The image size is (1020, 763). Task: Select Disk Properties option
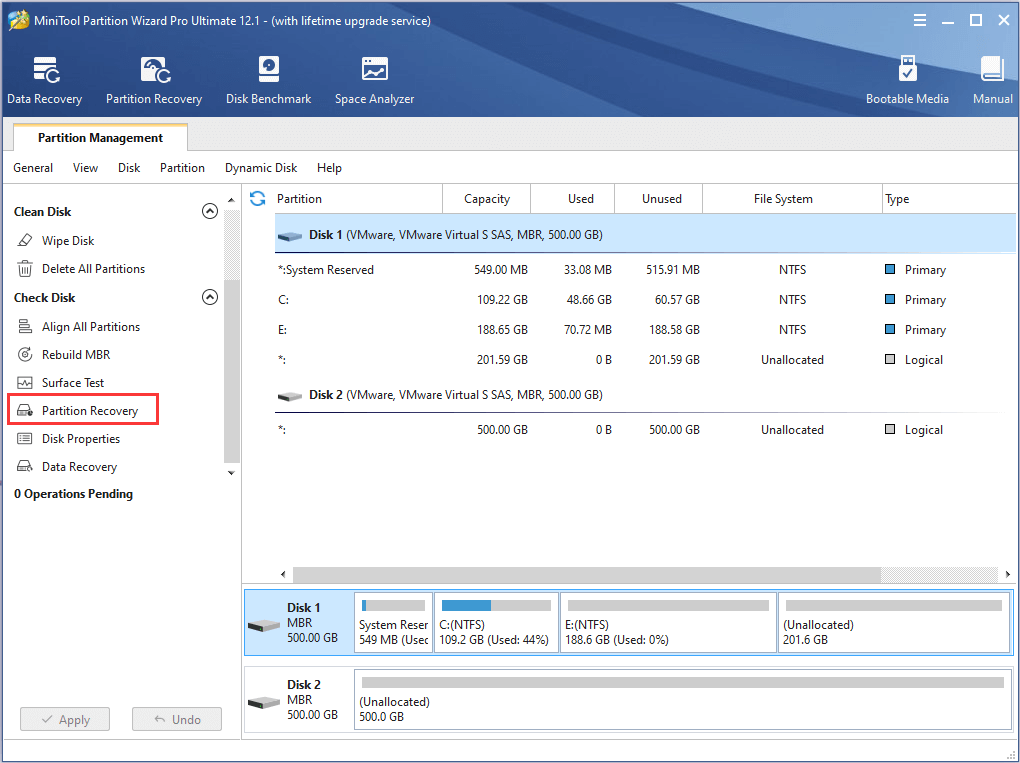pos(81,438)
